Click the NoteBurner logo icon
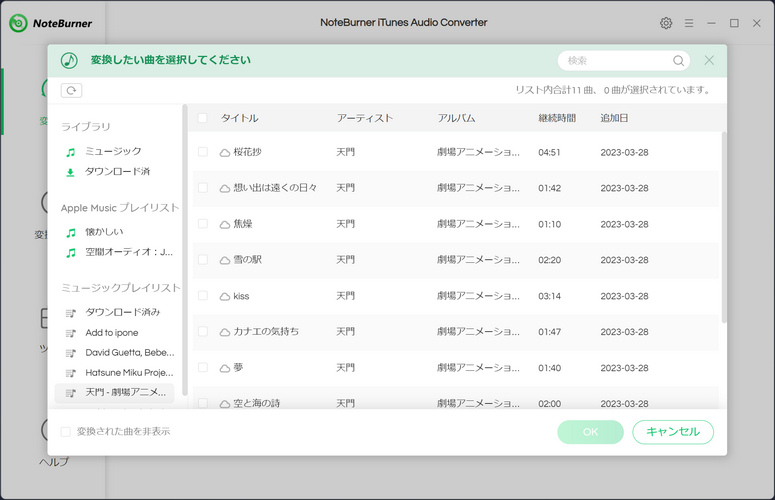This screenshot has width=775, height=500. [18, 23]
